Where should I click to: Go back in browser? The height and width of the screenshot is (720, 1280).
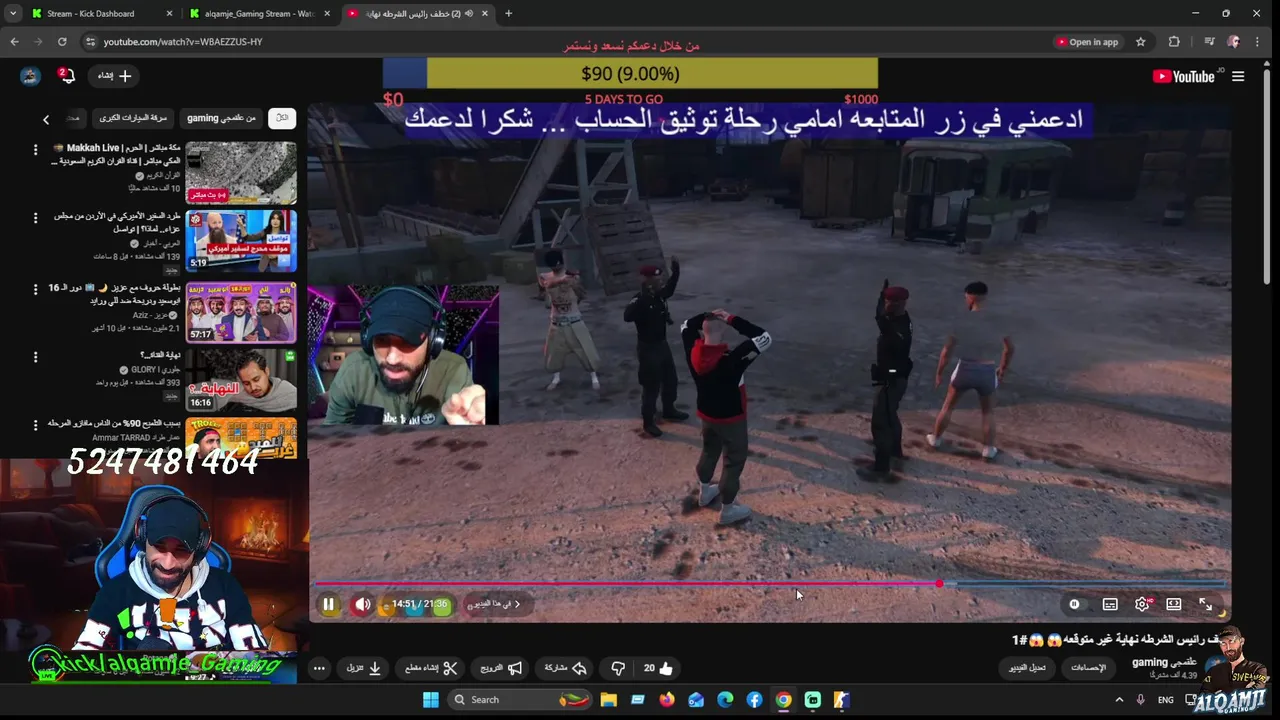tap(14, 42)
